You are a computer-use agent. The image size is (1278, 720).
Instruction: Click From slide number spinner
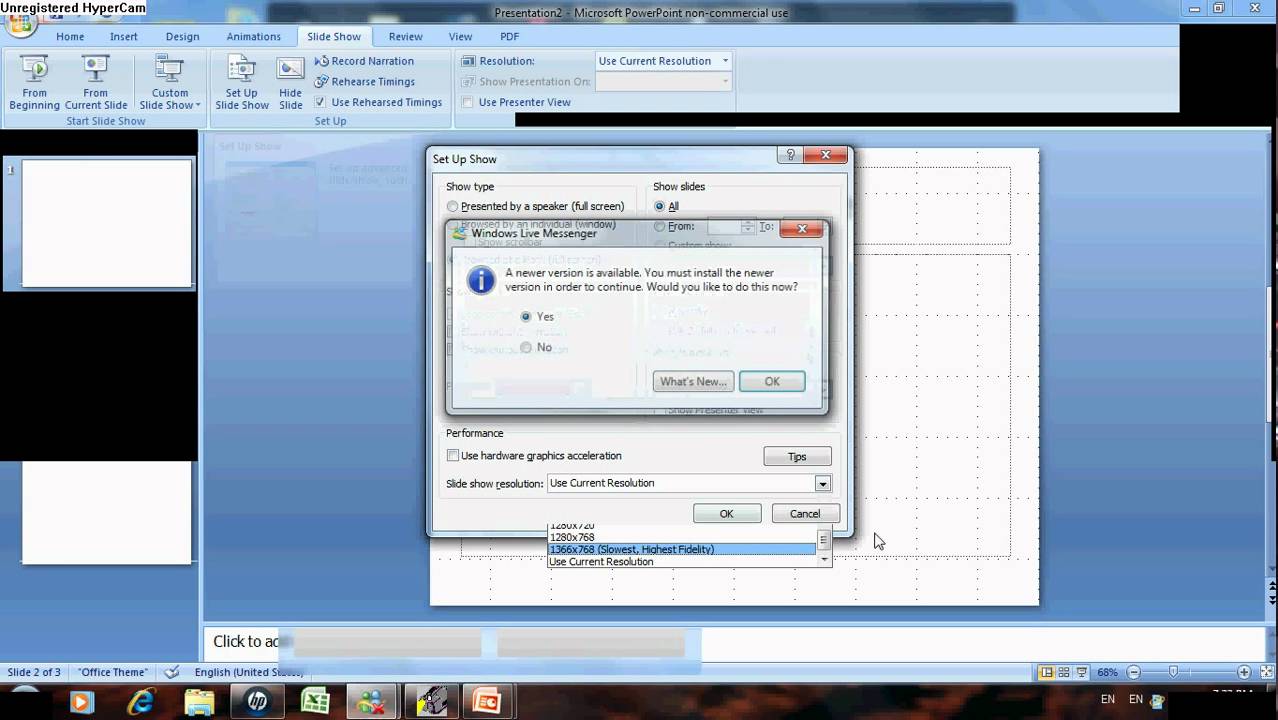click(x=748, y=227)
